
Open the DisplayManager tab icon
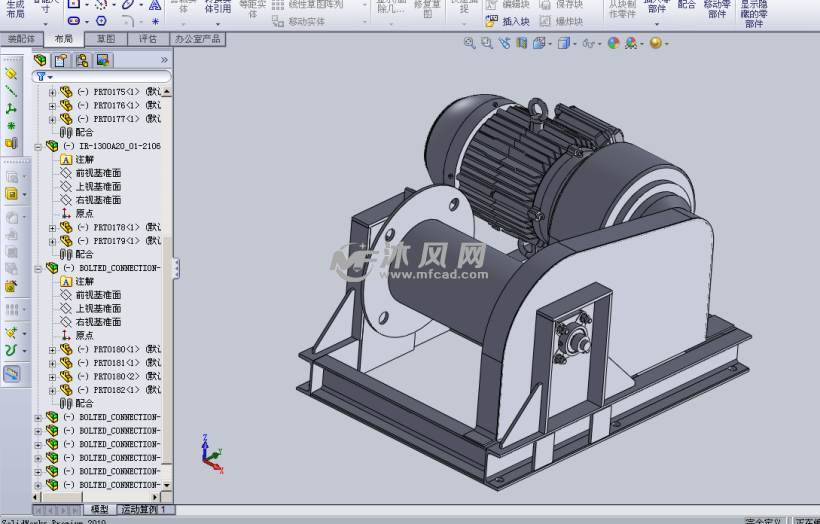[x=102, y=60]
